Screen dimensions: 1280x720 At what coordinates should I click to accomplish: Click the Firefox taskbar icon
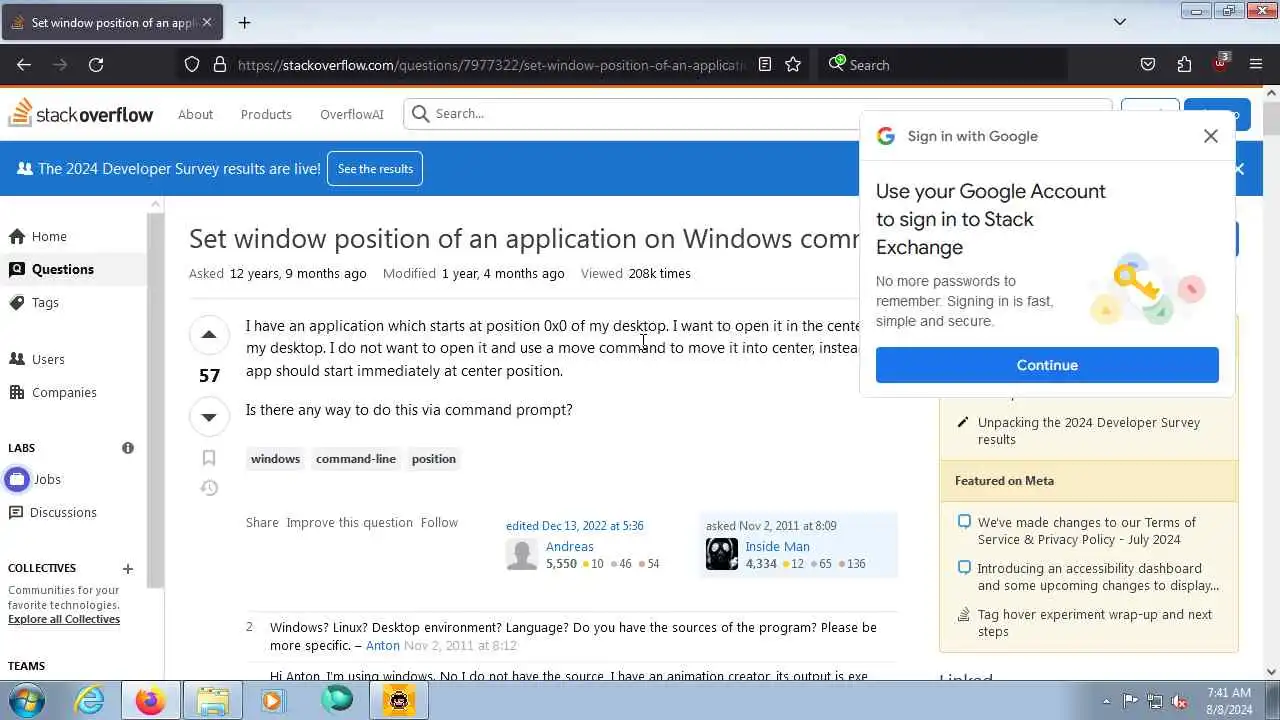150,700
